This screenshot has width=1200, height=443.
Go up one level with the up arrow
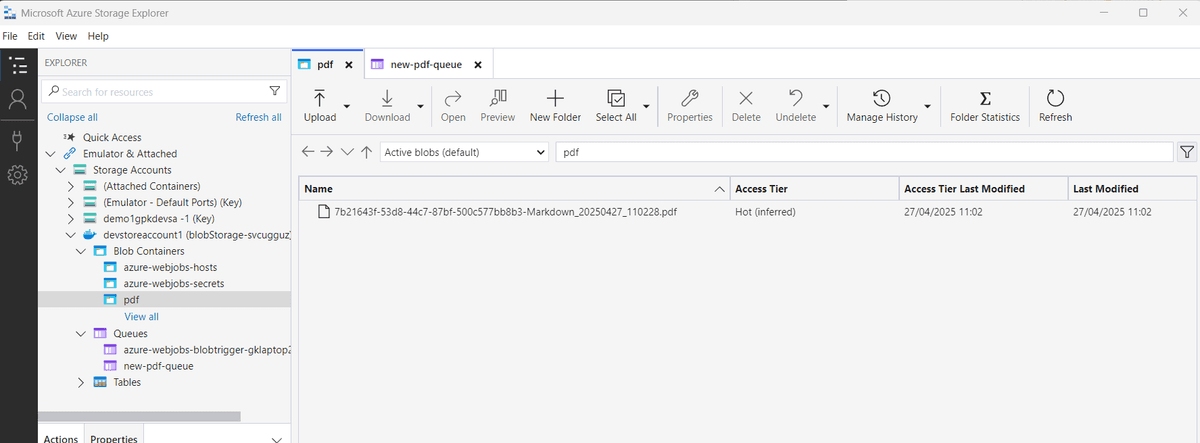pyautogui.click(x=366, y=152)
